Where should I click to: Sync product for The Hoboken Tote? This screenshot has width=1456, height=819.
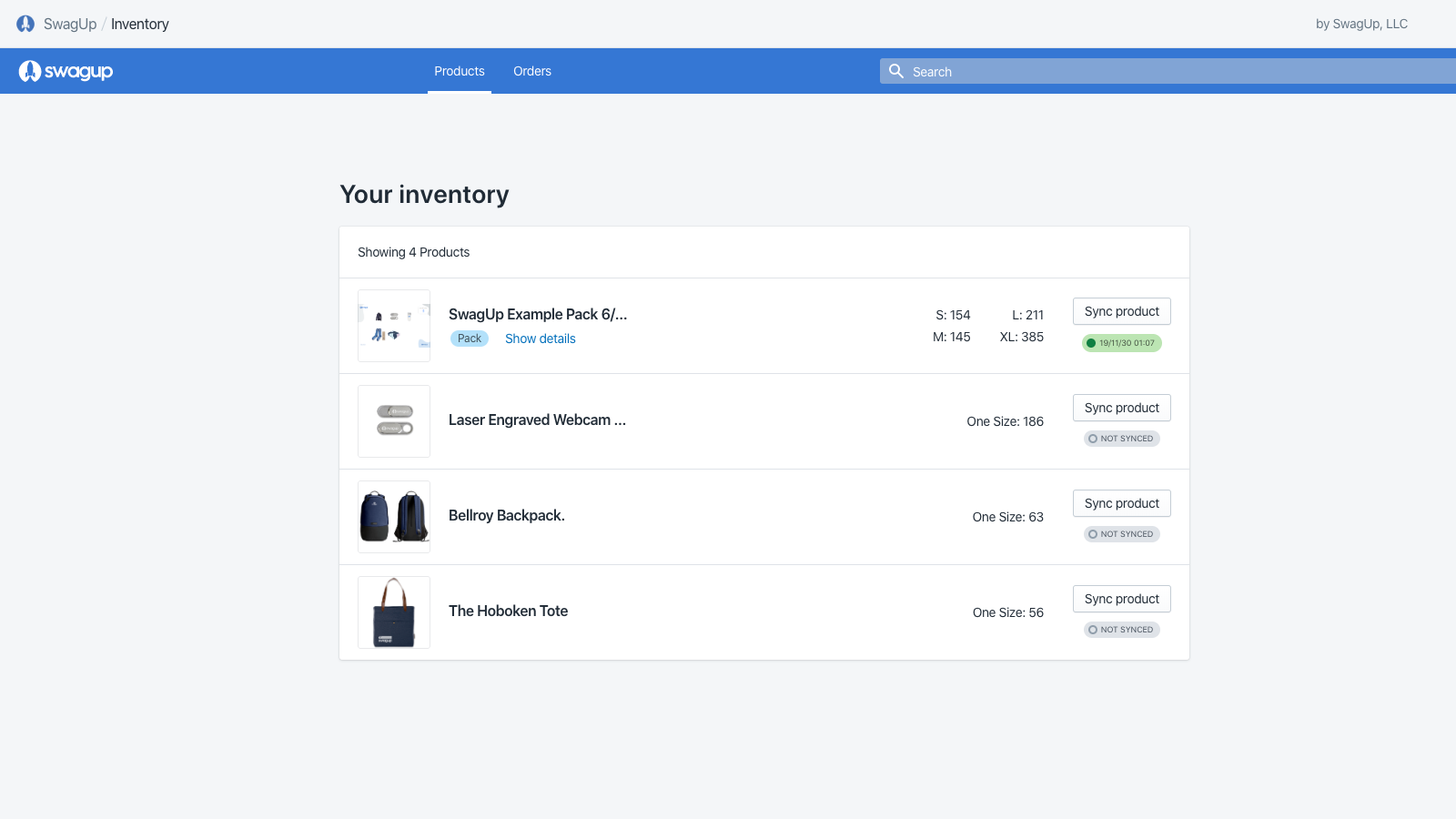pyautogui.click(x=1122, y=599)
